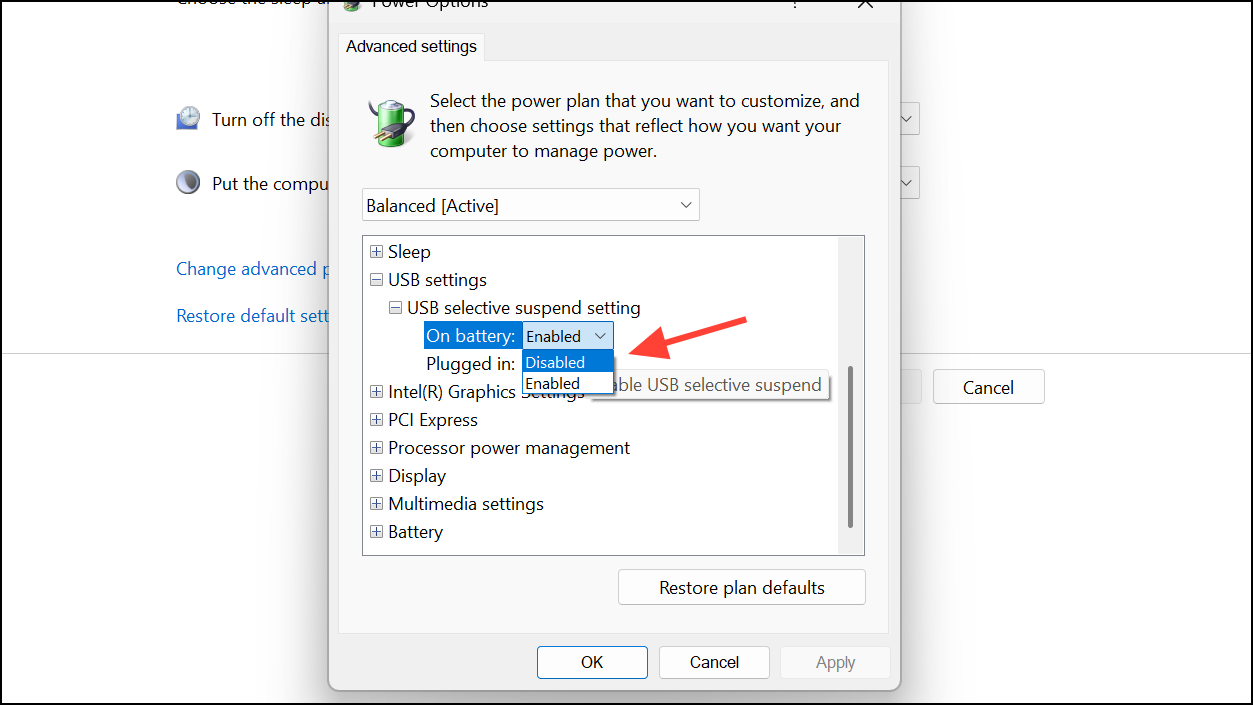The height and width of the screenshot is (705, 1253).
Task: Expand Processor power management node
Action: coord(376,448)
